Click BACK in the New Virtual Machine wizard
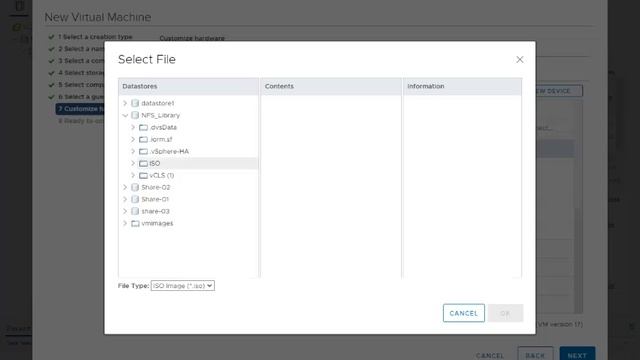This screenshot has width=640, height=360. 535,354
